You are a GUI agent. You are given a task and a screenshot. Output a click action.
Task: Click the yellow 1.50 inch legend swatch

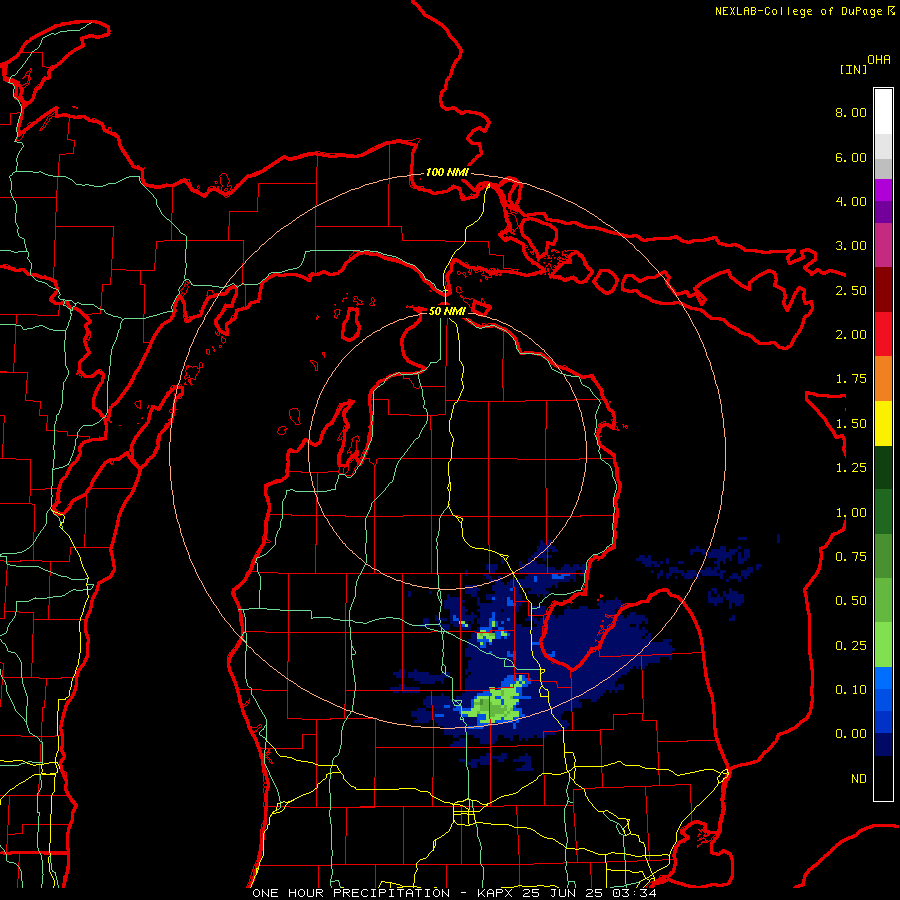pyautogui.click(x=883, y=423)
